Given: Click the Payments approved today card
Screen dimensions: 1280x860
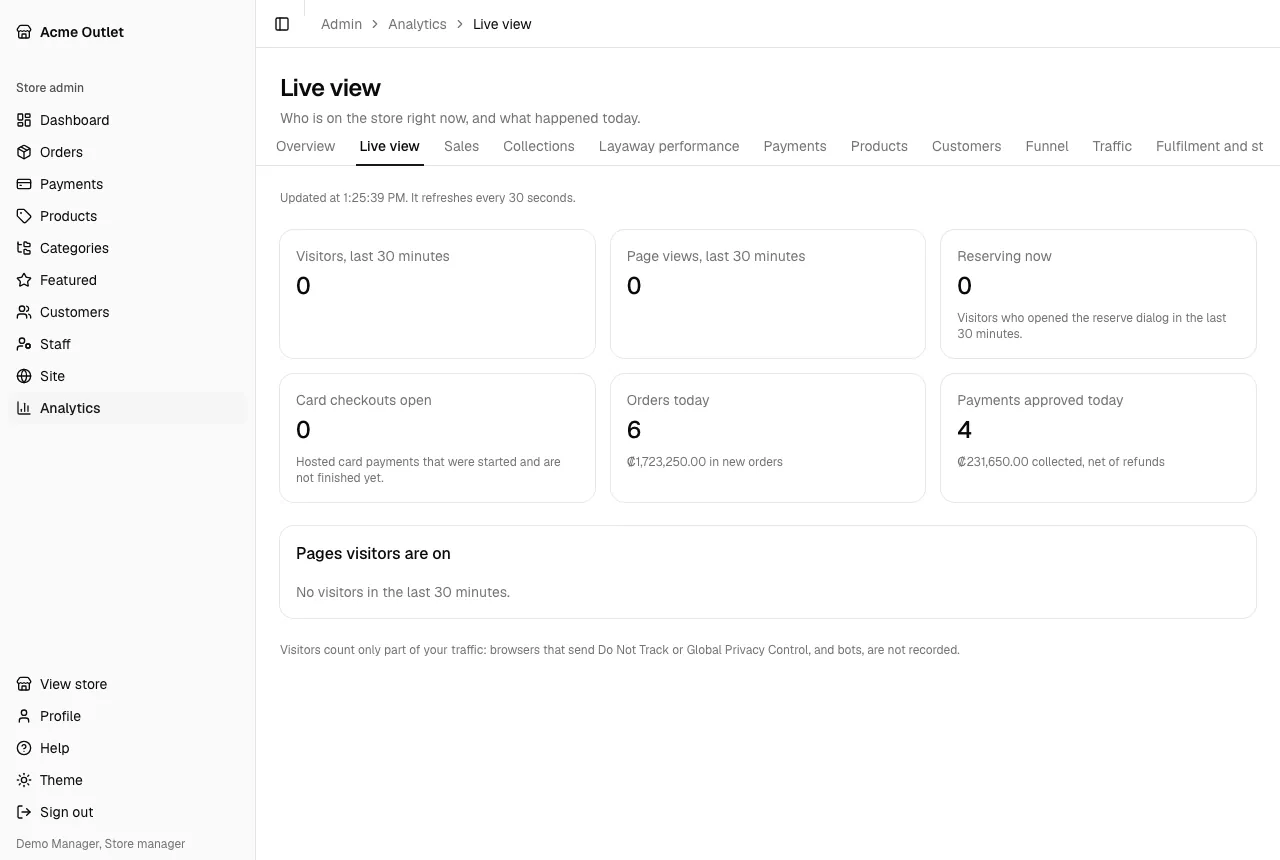Looking at the screenshot, I should tap(1098, 438).
